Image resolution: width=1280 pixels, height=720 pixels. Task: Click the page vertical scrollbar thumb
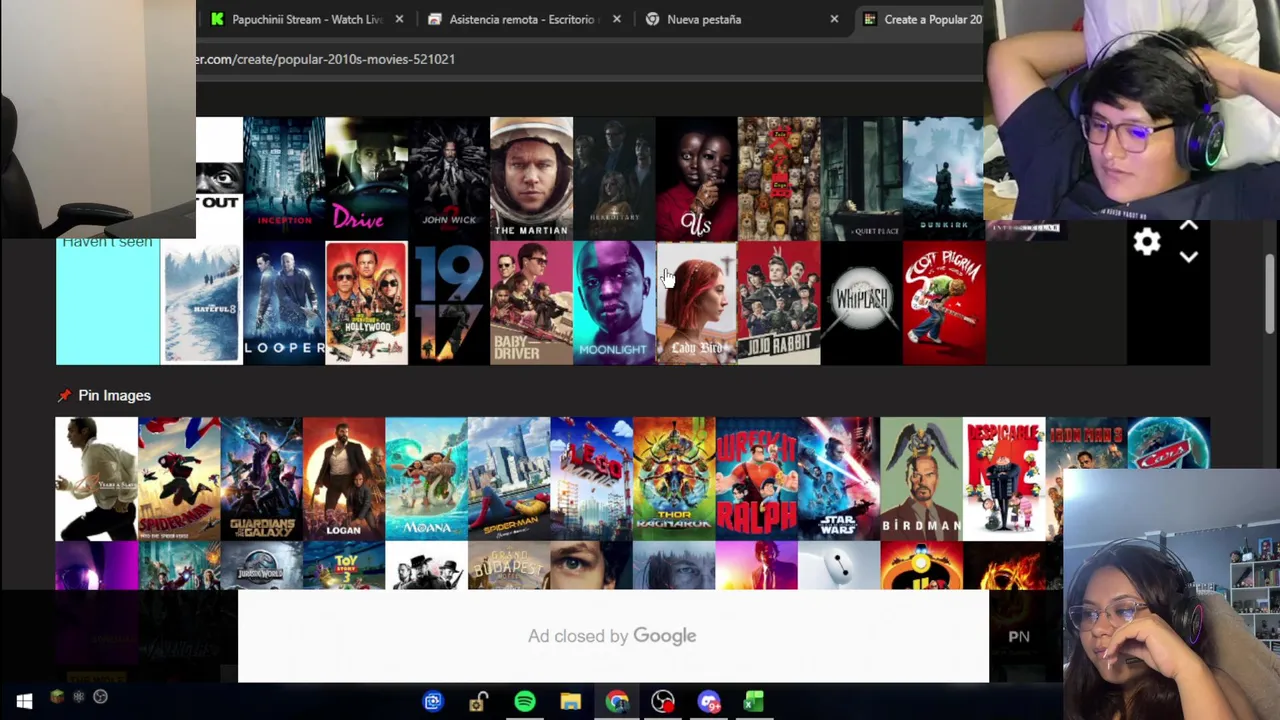click(1270, 293)
